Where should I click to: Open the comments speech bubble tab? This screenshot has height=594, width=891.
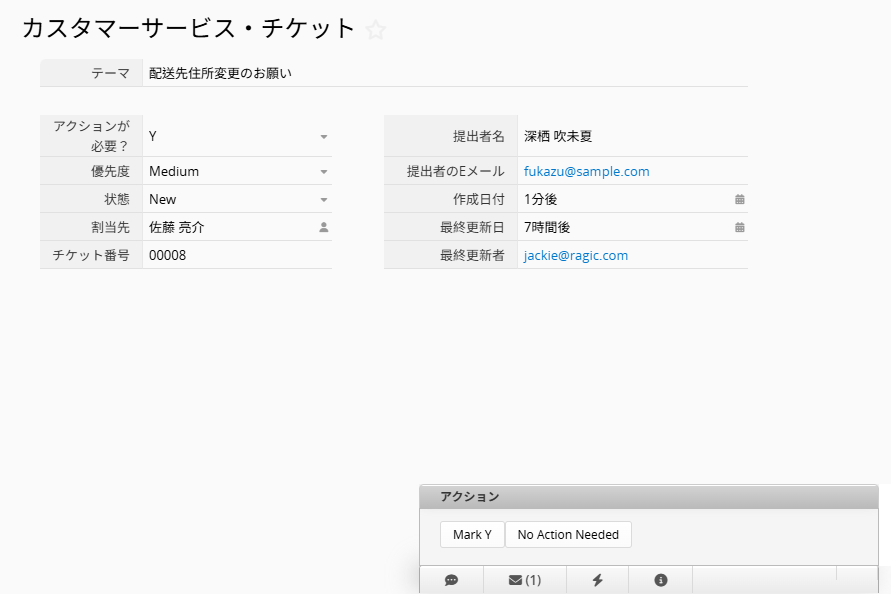[451, 579]
